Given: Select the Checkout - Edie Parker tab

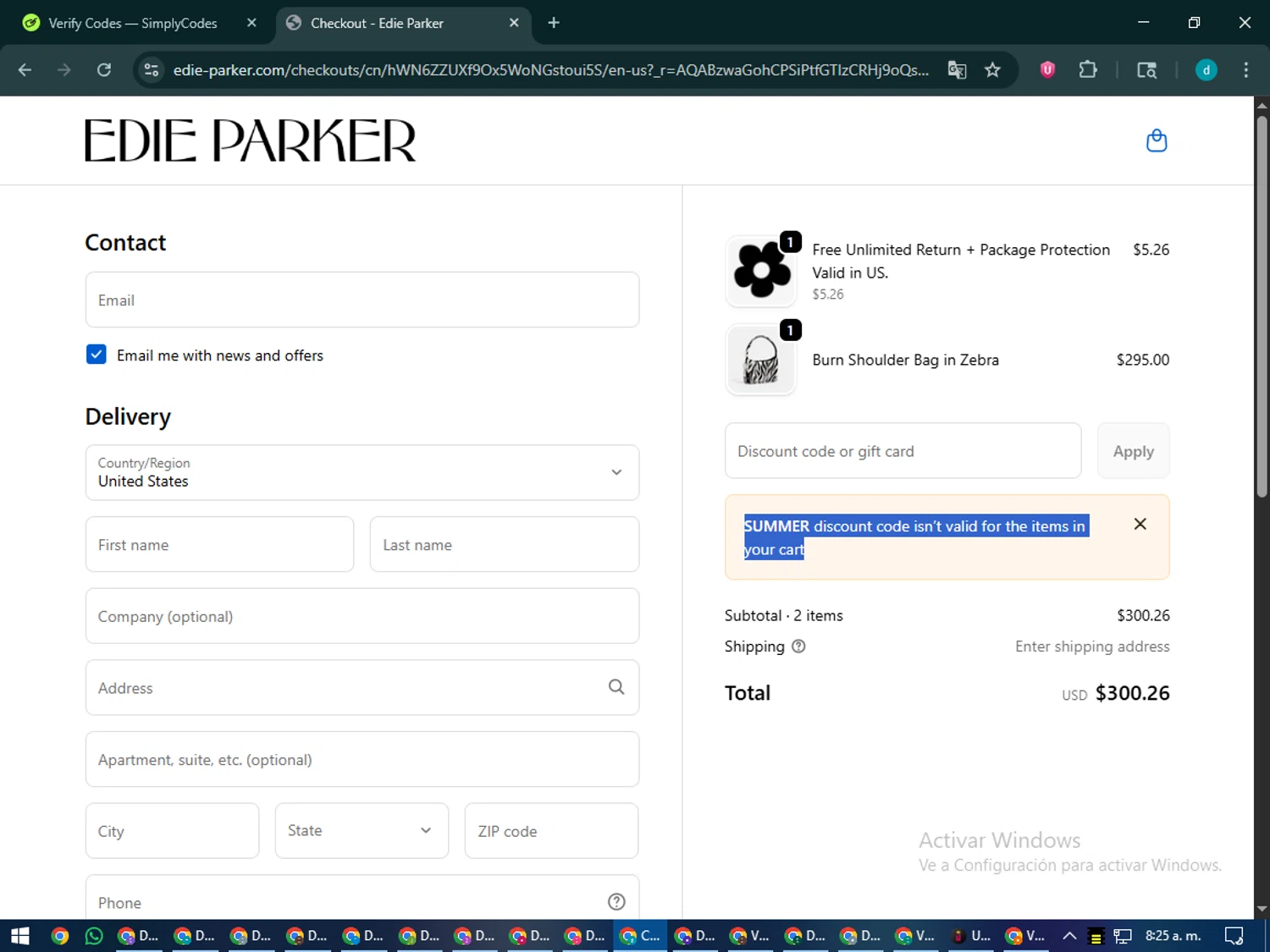Looking at the screenshot, I should tap(377, 23).
